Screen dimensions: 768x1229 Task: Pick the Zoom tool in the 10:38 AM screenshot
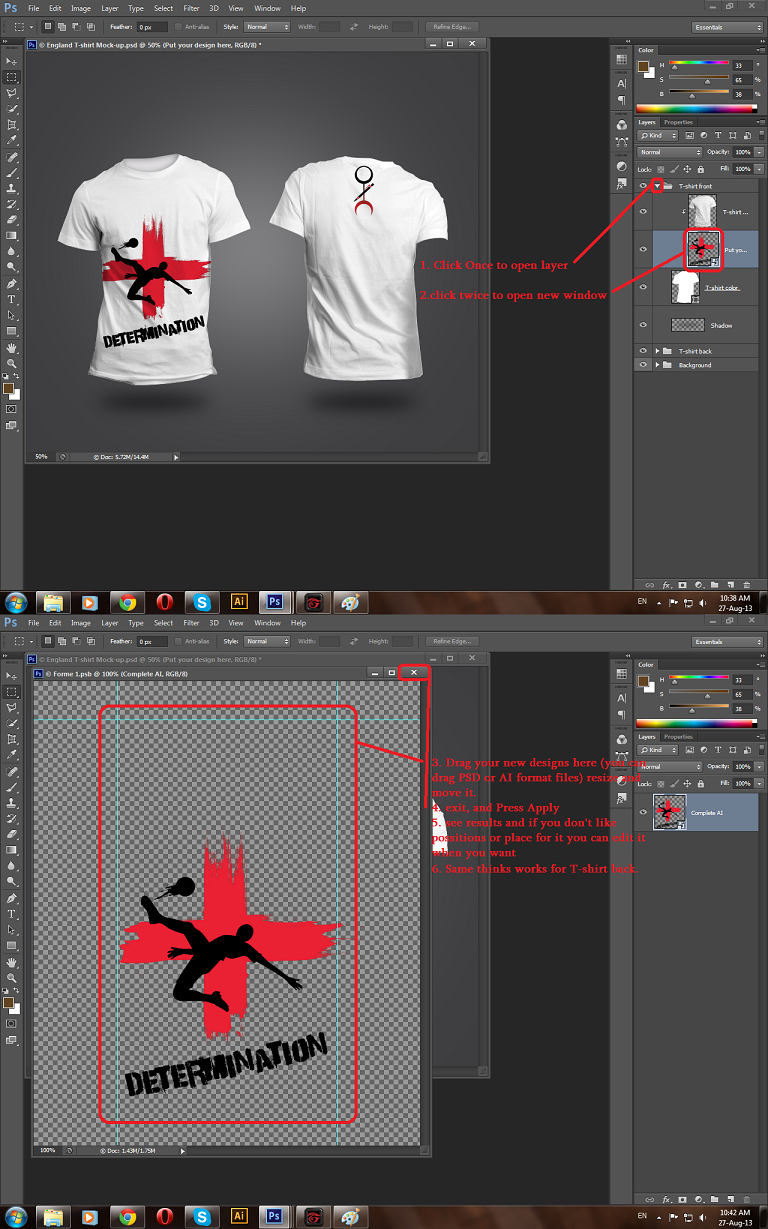pyautogui.click(x=12, y=363)
